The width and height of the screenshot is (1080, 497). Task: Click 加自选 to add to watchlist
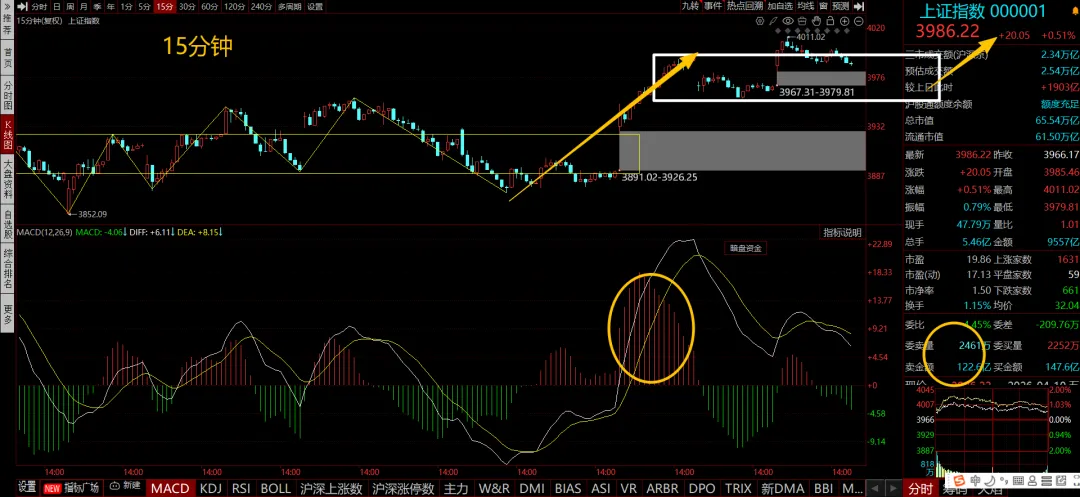click(x=780, y=6)
